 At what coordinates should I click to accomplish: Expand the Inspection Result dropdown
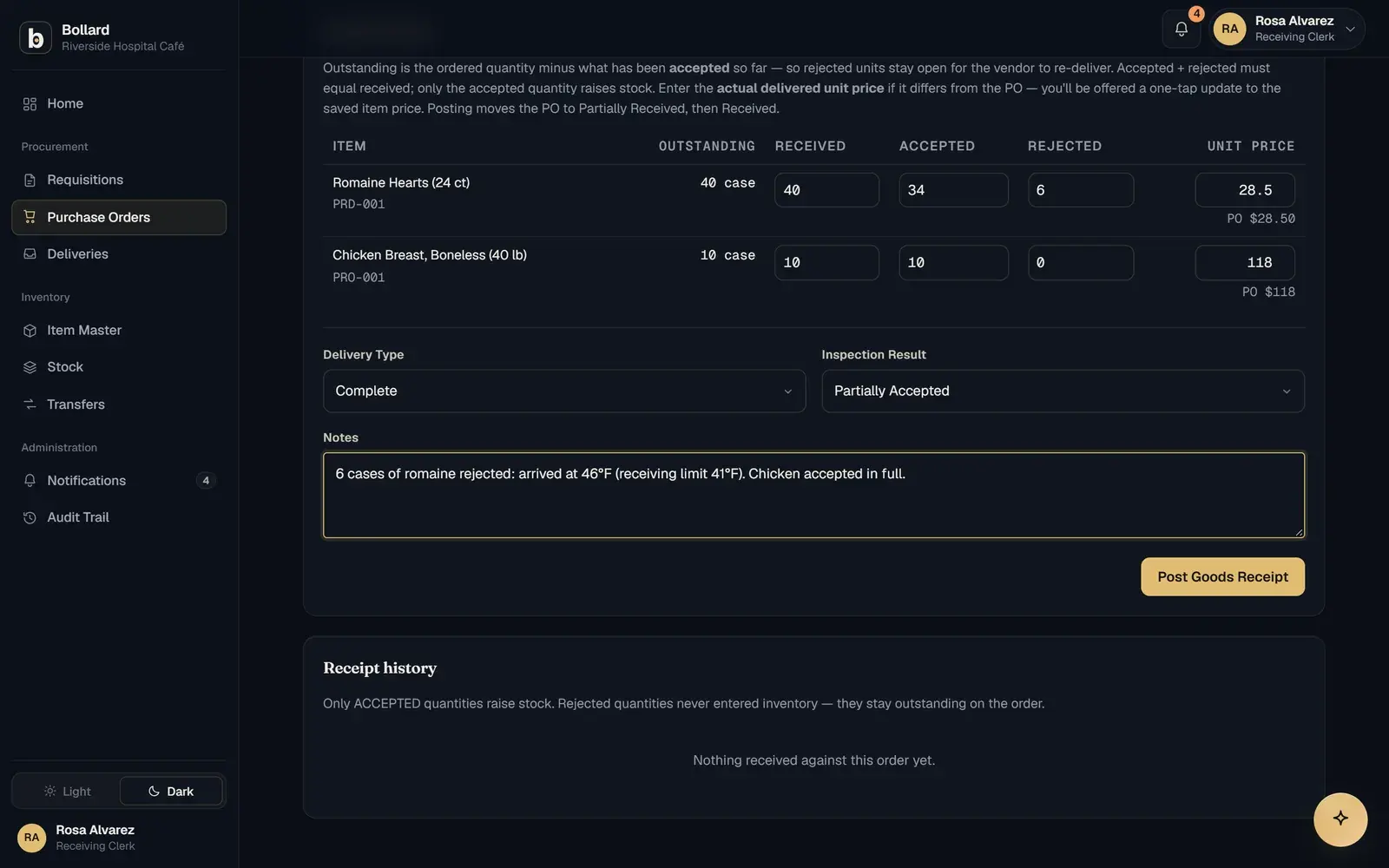[x=1063, y=391]
